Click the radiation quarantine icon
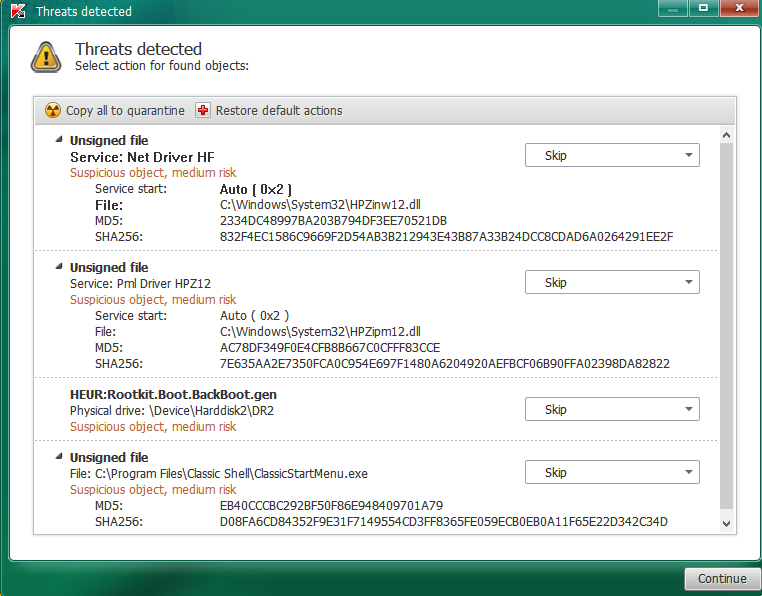Viewport: 762px width, 596px height. (x=53, y=111)
